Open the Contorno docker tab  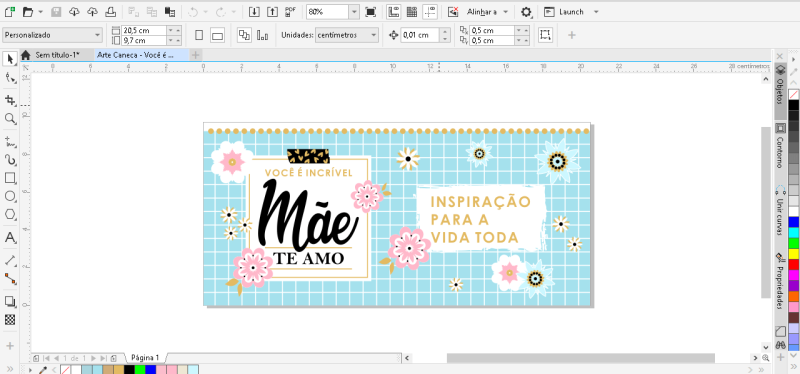(780, 146)
